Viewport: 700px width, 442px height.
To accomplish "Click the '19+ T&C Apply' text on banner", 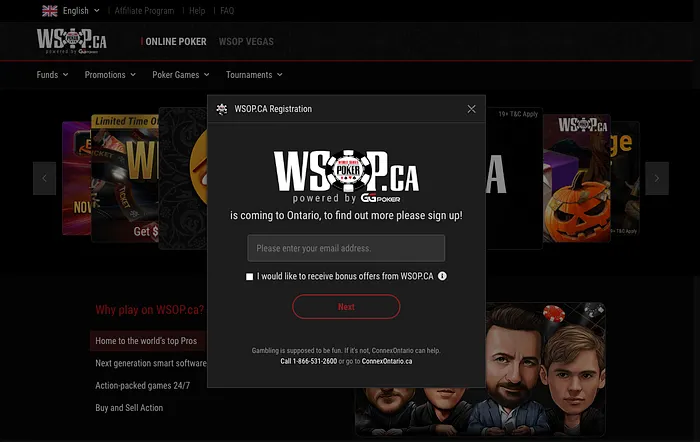I will [518, 114].
